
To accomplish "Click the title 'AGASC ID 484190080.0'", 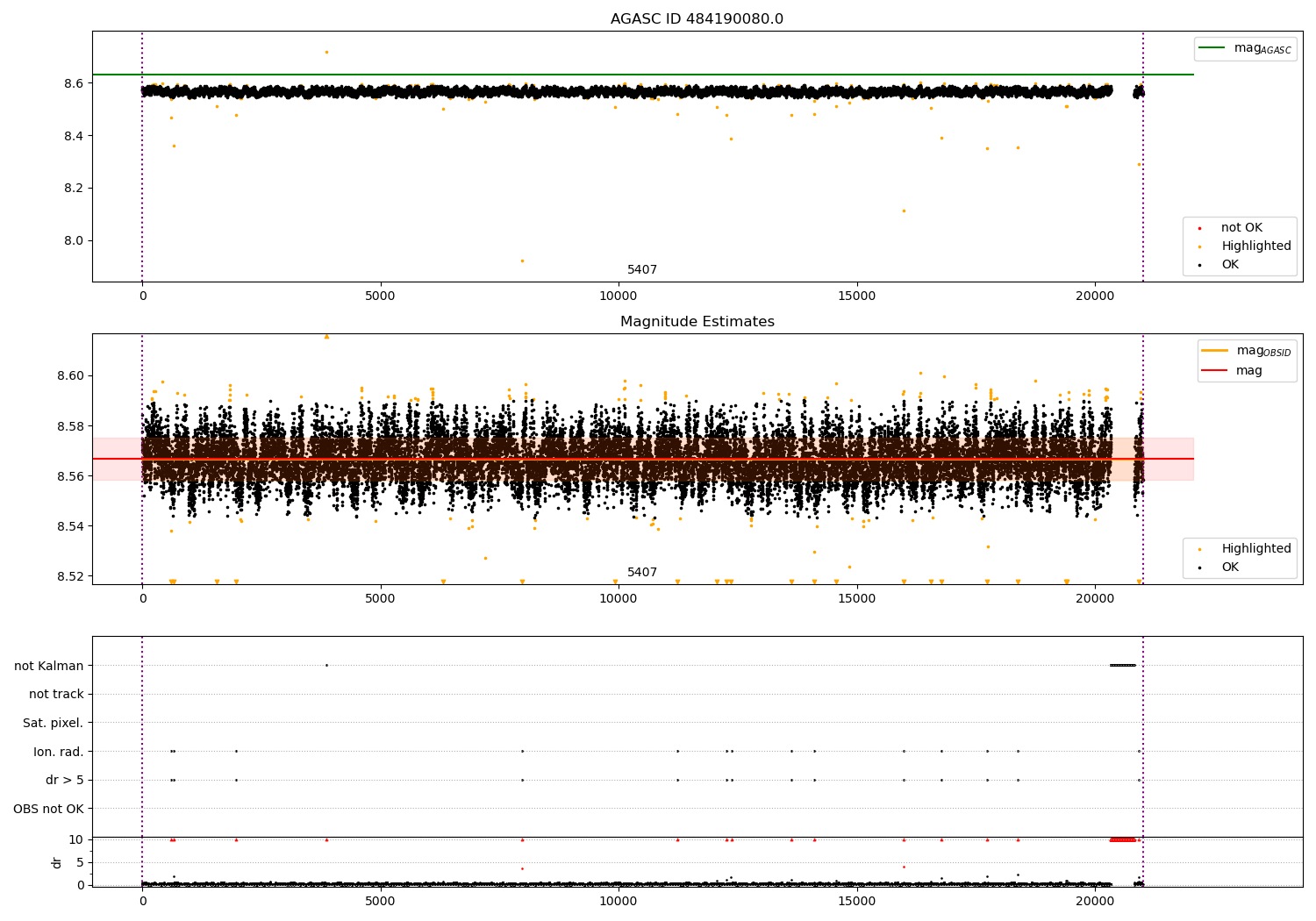I will point(697,19).
